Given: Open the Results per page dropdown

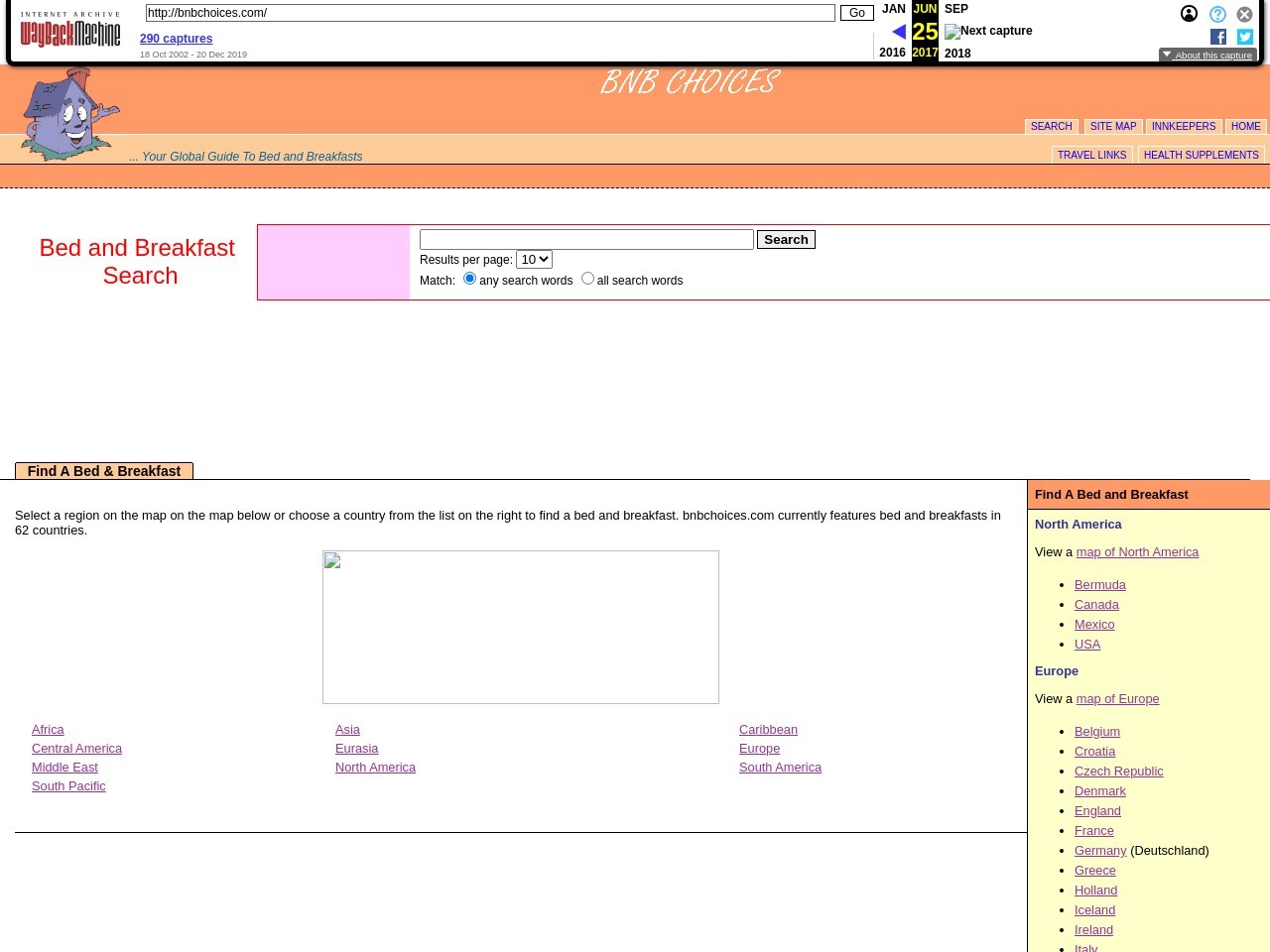Looking at the screenshot, I should click(534, 260).
